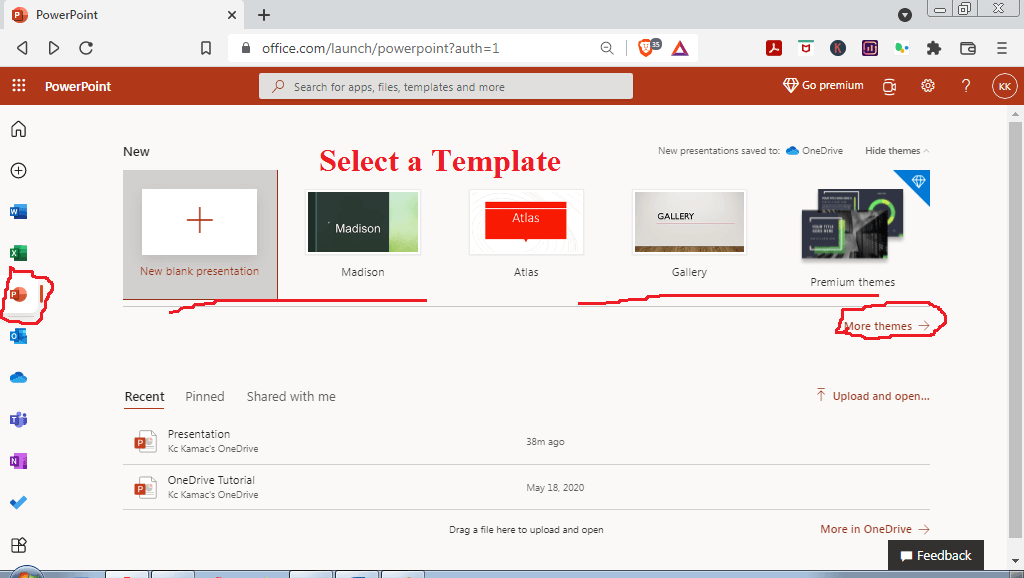Open More in OneDrive link
Viewport: 1024px width, 578px height.
pos(874,529)
